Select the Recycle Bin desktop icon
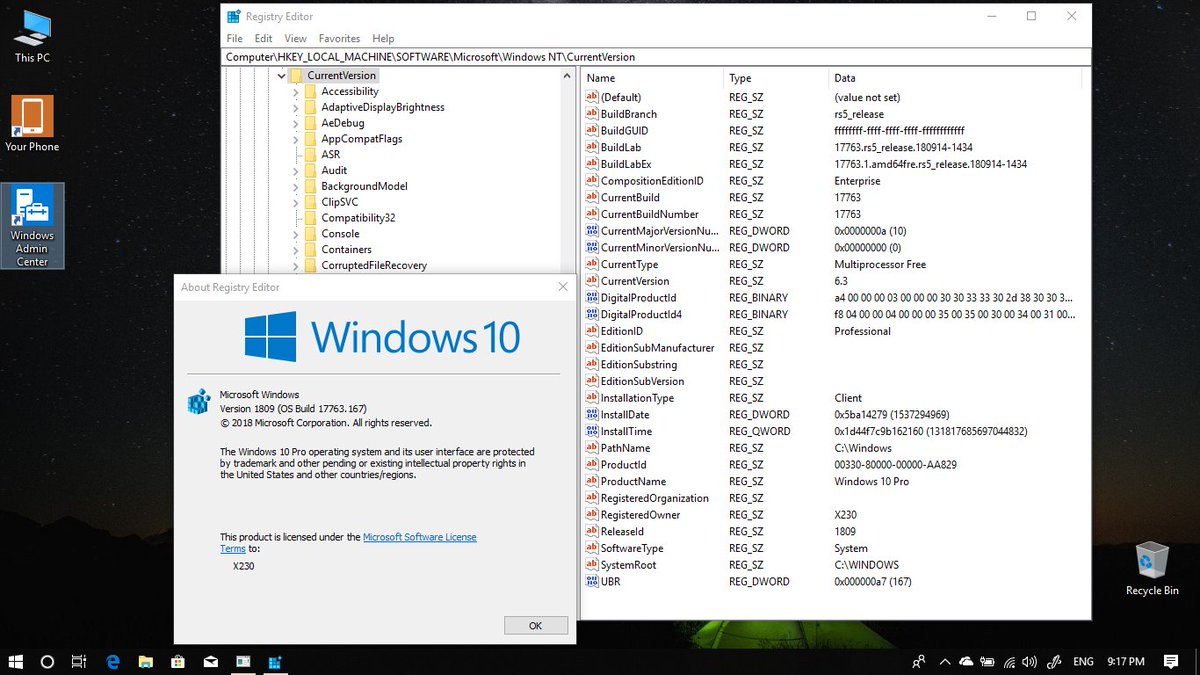 pos(1152,569)
